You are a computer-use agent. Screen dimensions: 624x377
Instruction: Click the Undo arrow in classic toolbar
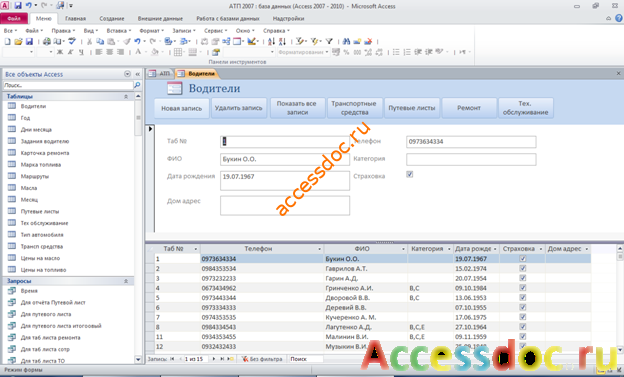[137, 41]
